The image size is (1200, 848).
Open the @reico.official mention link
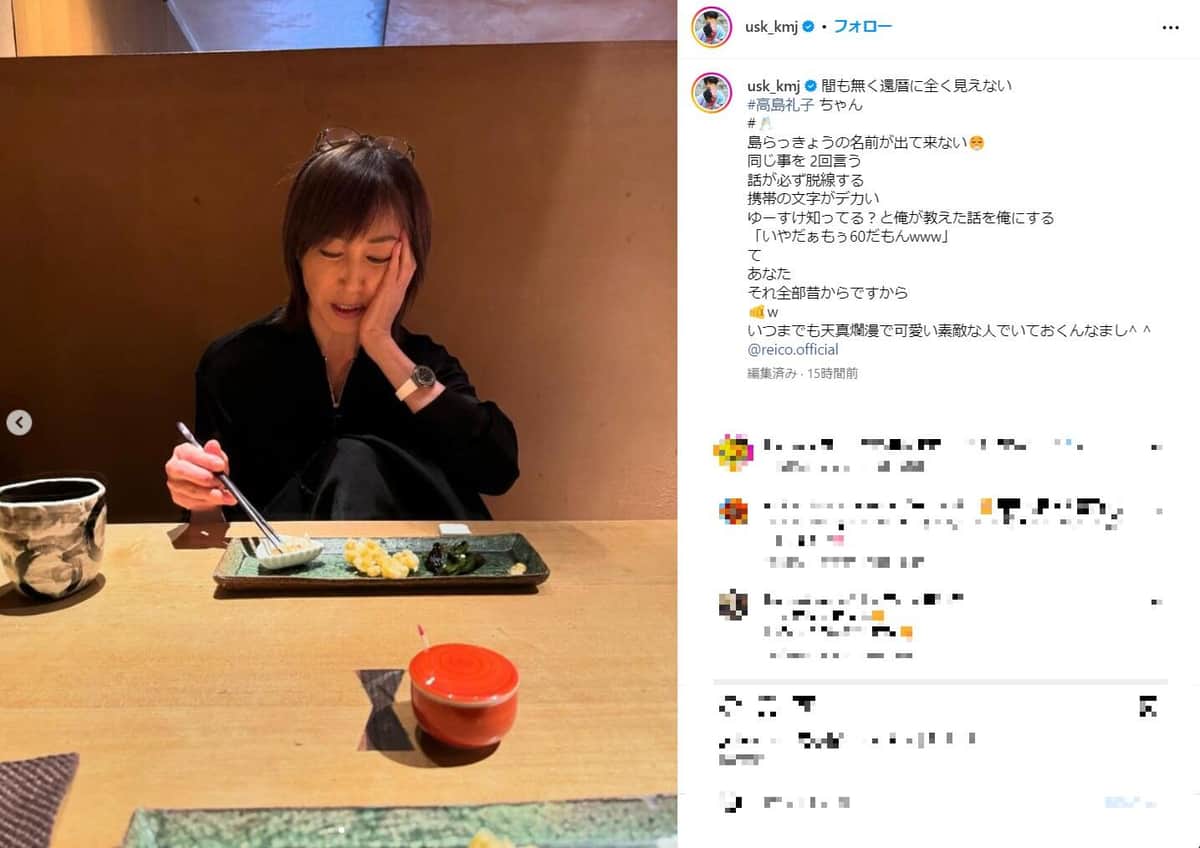click(793, 350)
